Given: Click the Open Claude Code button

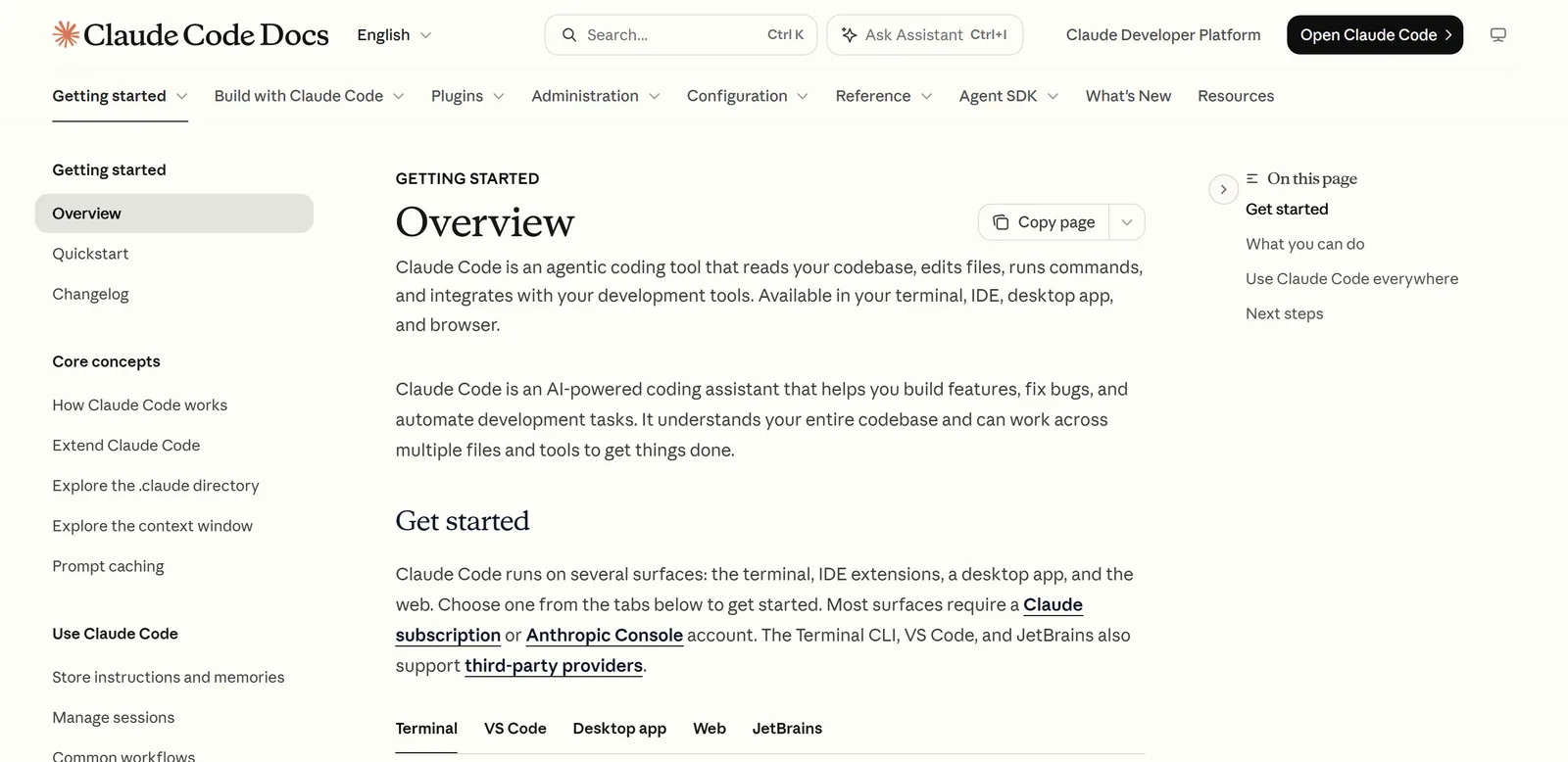Looking at the screenshot, I should click(1375, 35).
